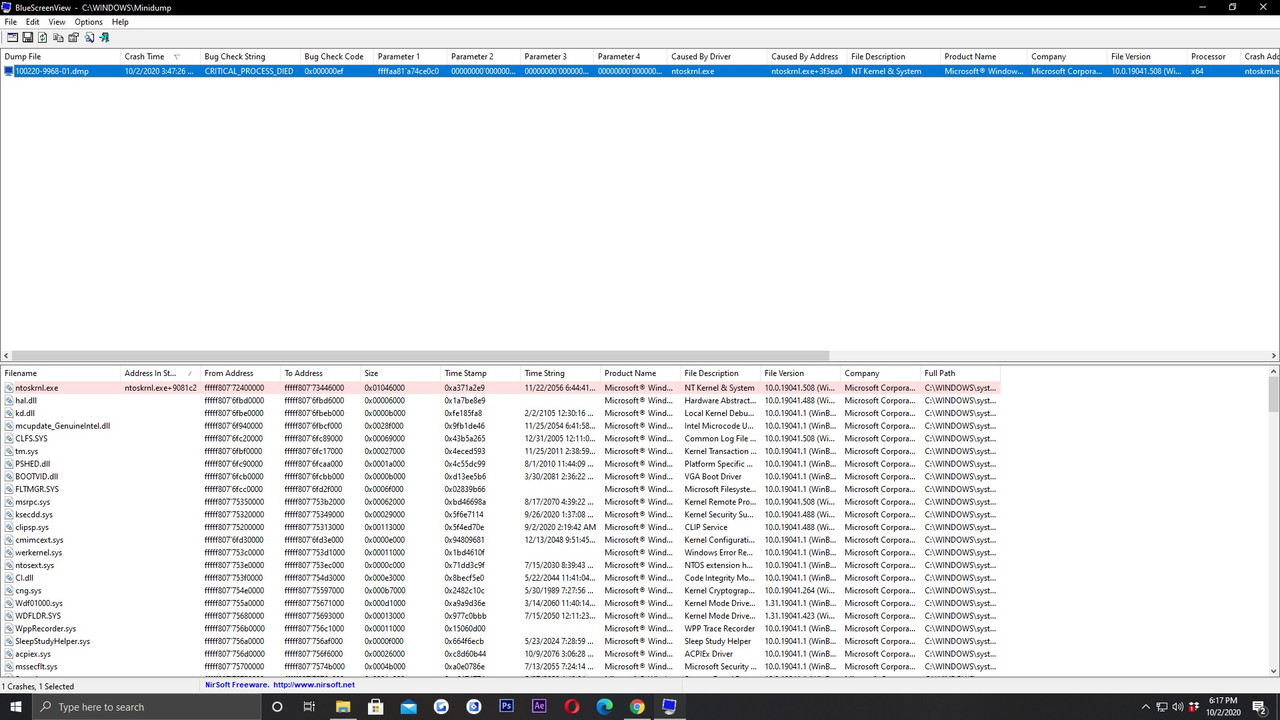
Task: Select the PSHED.dll driver row
Action: click(500, 464)
